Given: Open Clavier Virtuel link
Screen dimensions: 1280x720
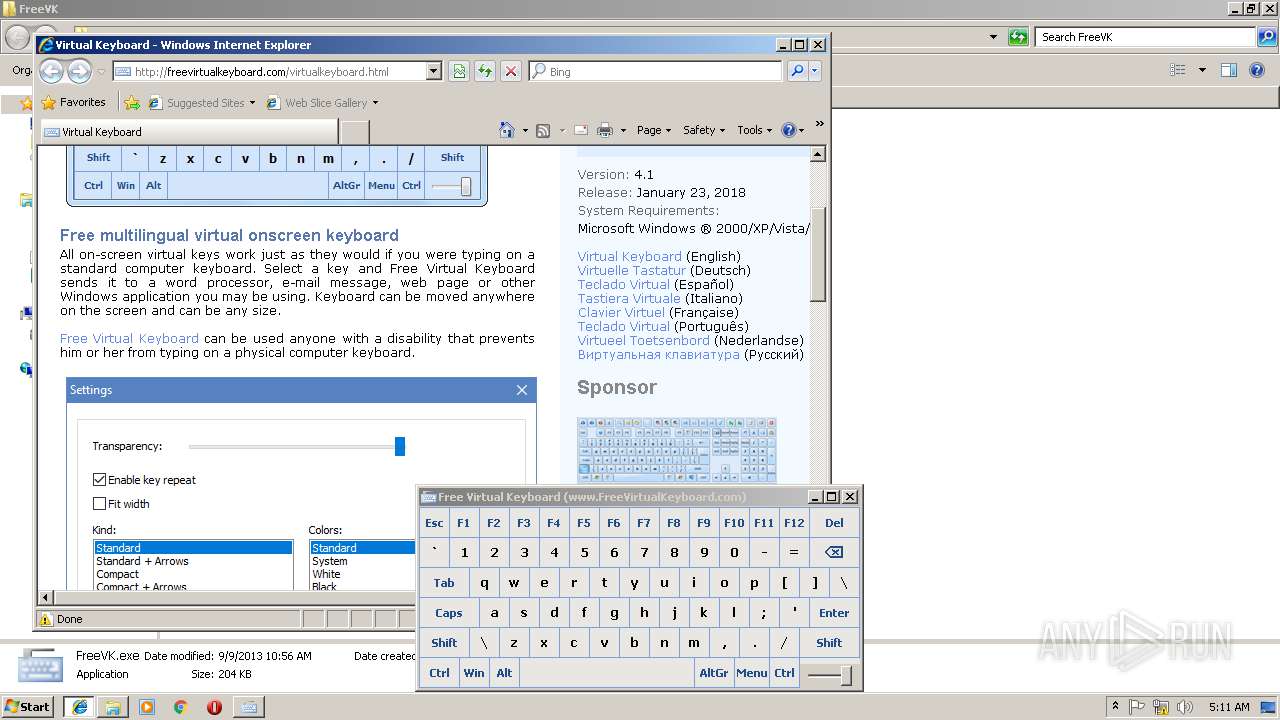Looking at the screenshot, I should click(x=621, y=312).
